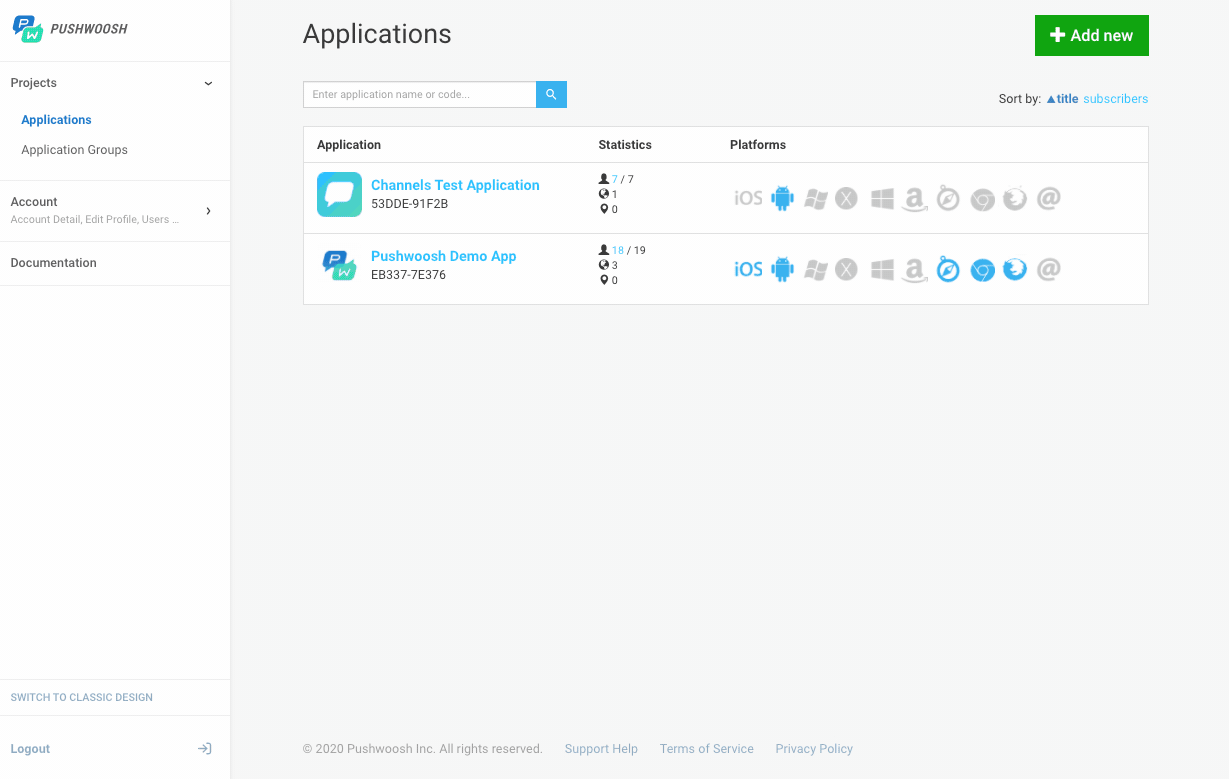Screen dimensions: 1229x779
Task: Click the Android icon in Pushwoosh Demo App row
Action: (x=782, y=269)
